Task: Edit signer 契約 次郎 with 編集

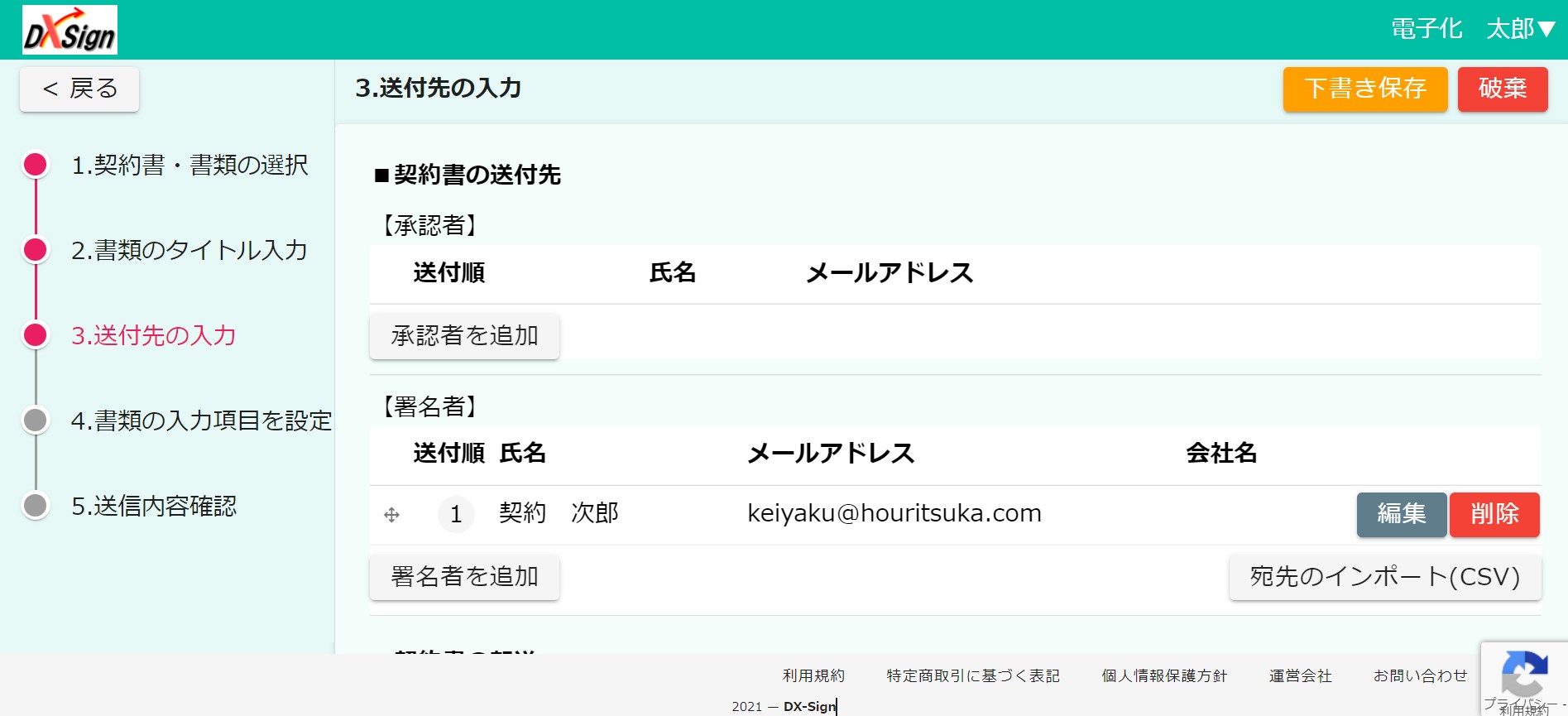Action: [1401, 514]
